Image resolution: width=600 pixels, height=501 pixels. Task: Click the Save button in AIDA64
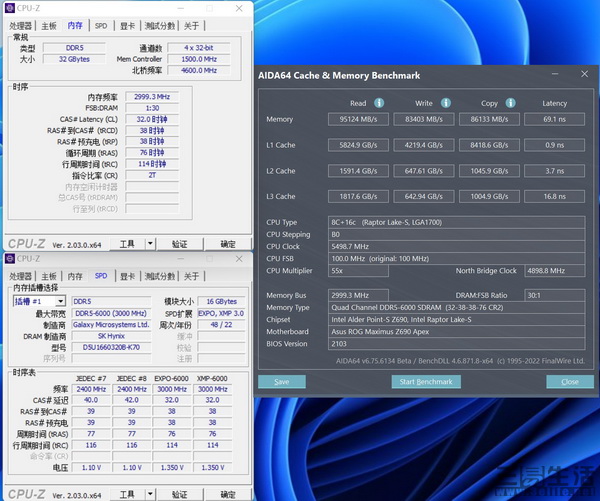(x=282, y=382)
